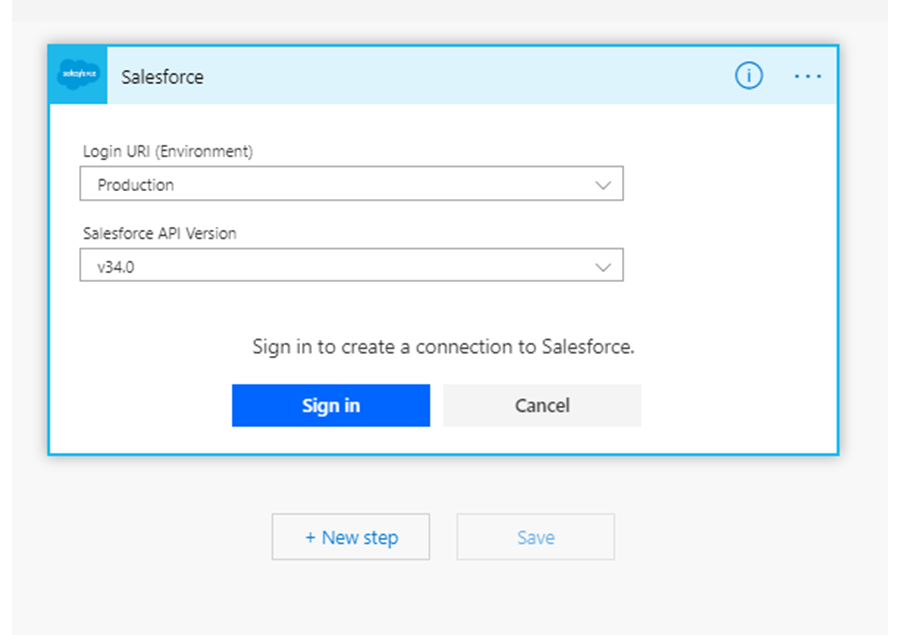This screenshot has height=635, width=900.
Task: Add a New step
Action: pos(351,537)
